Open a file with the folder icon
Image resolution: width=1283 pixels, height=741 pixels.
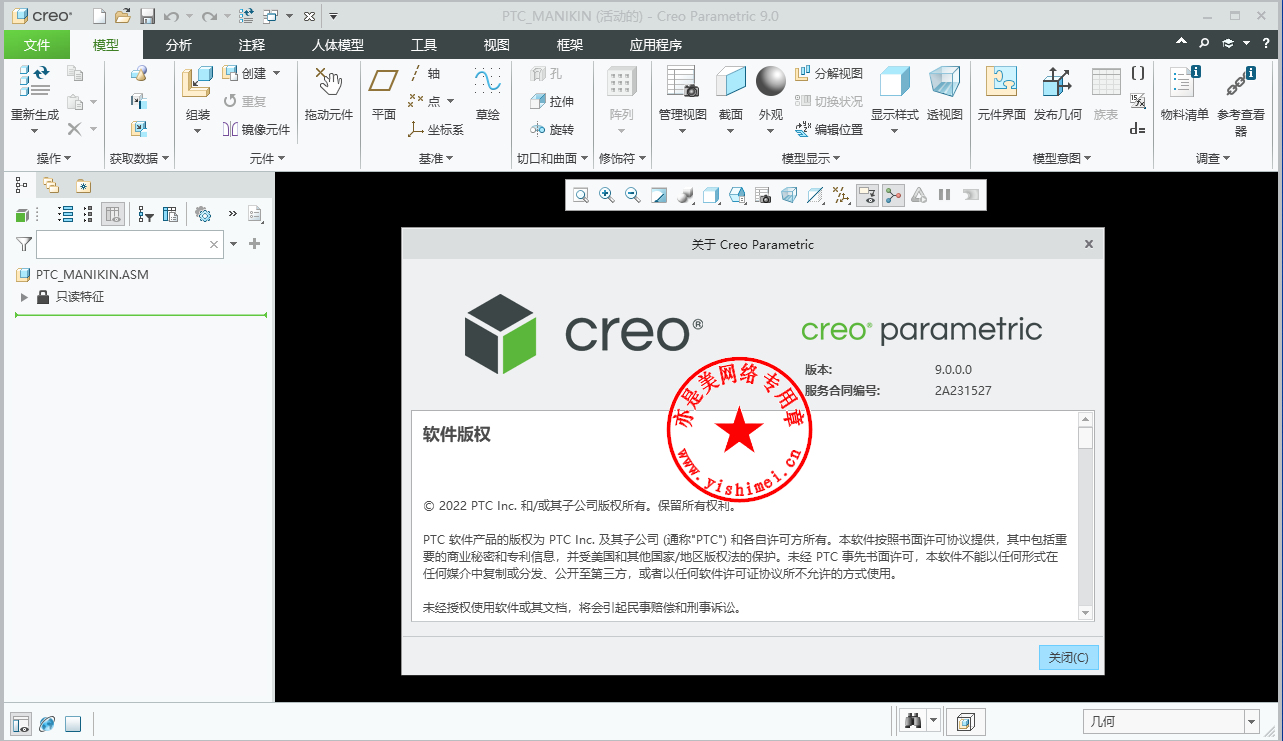(123, 16)
